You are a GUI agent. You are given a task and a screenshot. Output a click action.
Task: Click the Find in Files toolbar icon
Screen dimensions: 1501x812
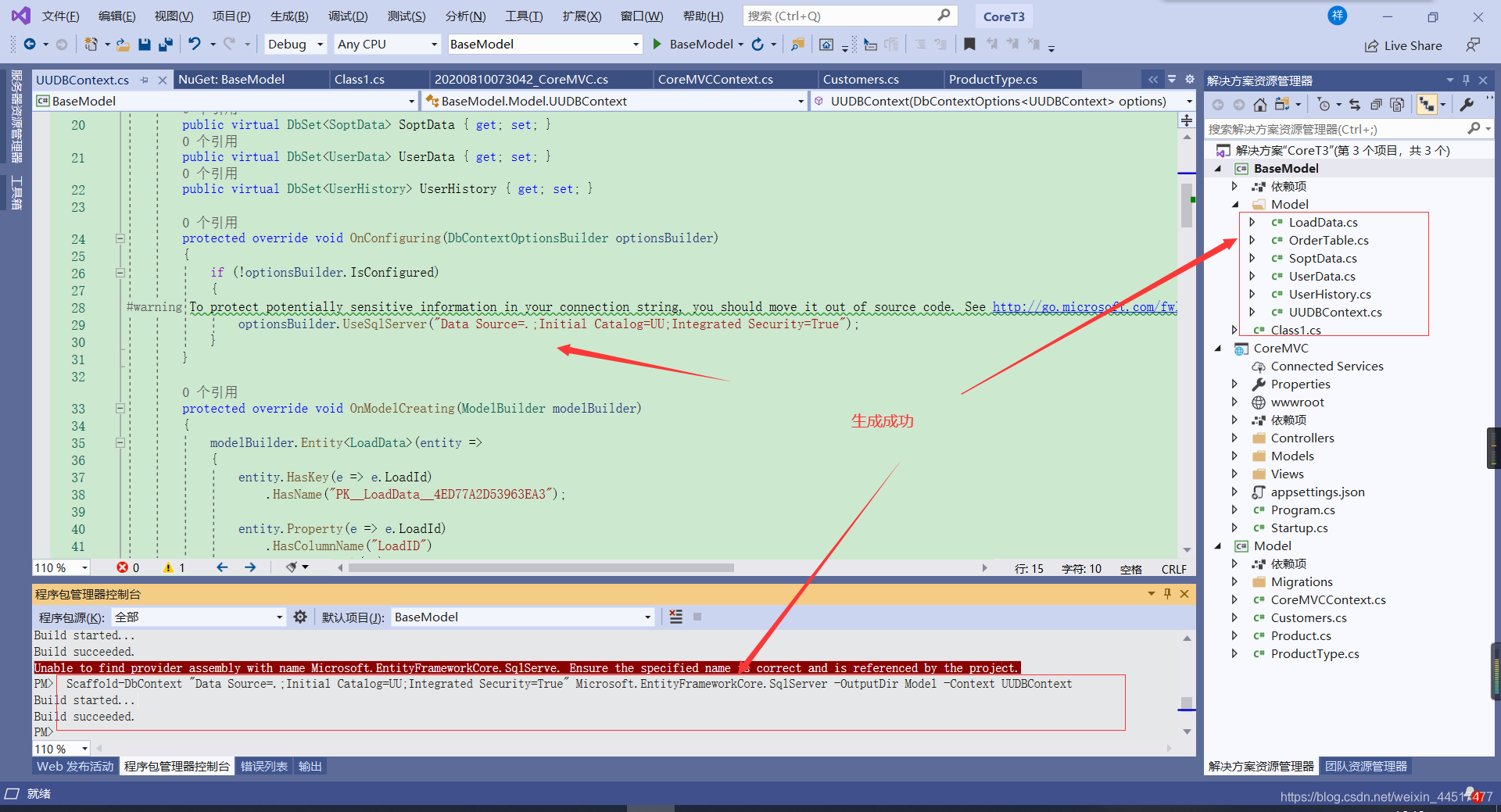797,45
